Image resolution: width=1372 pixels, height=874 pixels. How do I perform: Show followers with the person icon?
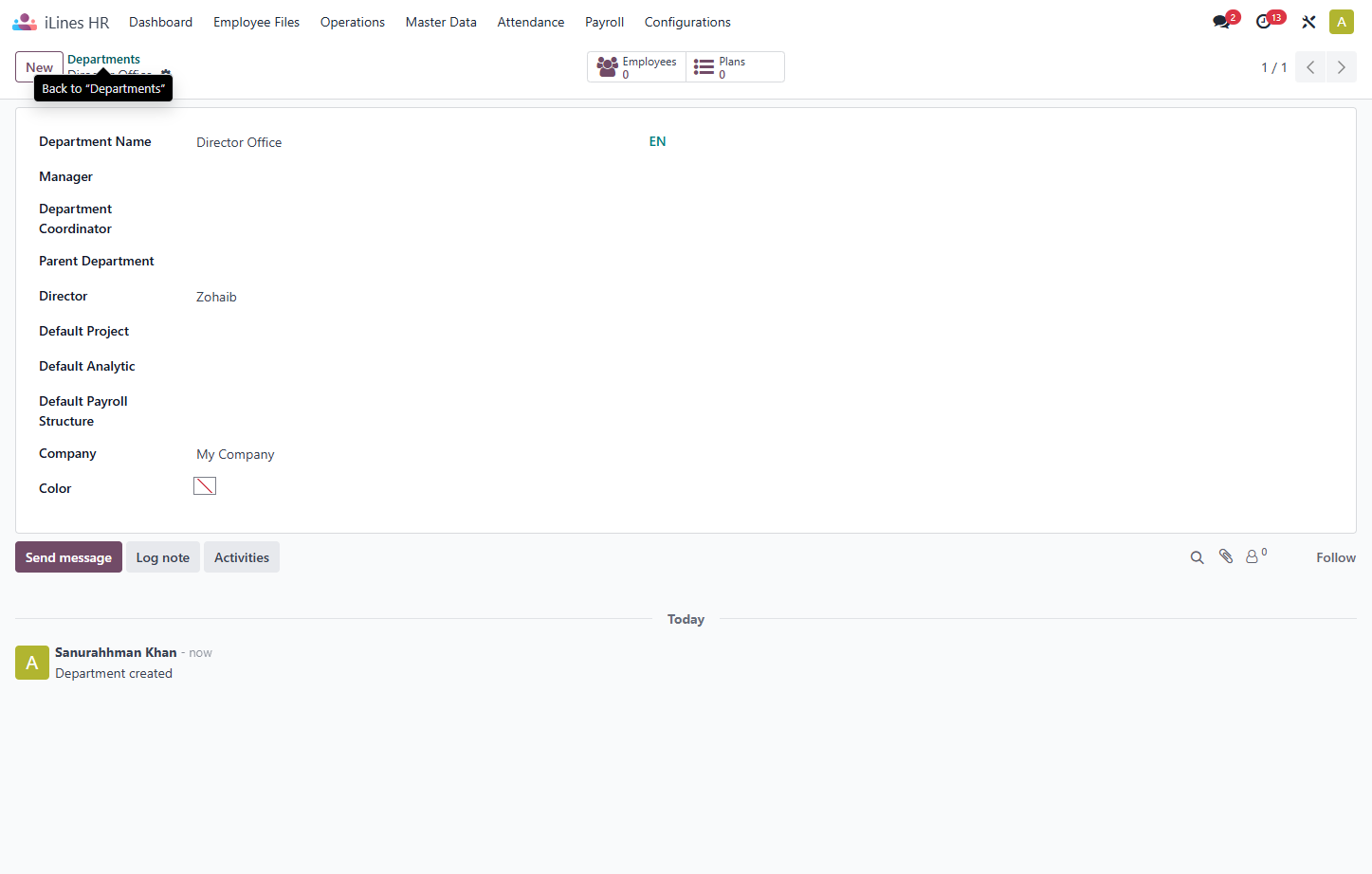click(1256, 556)
